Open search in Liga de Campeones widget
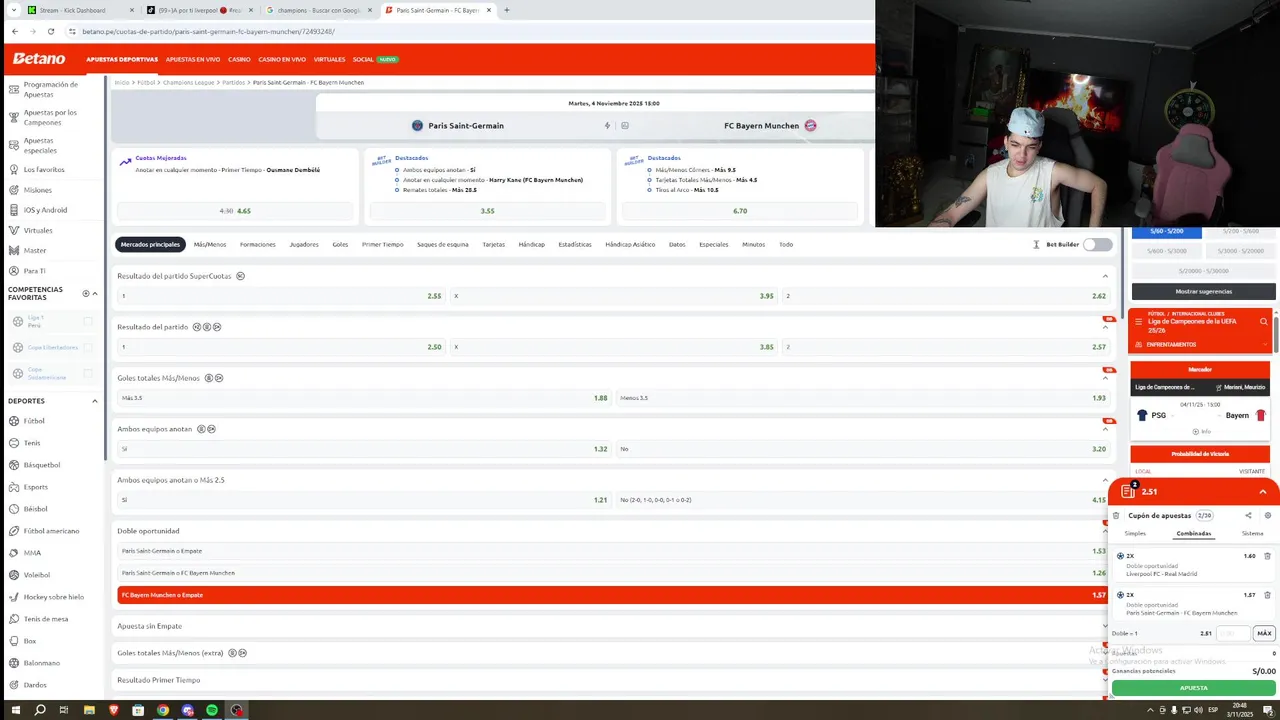1280x720 pixels. coord(1264,321)
